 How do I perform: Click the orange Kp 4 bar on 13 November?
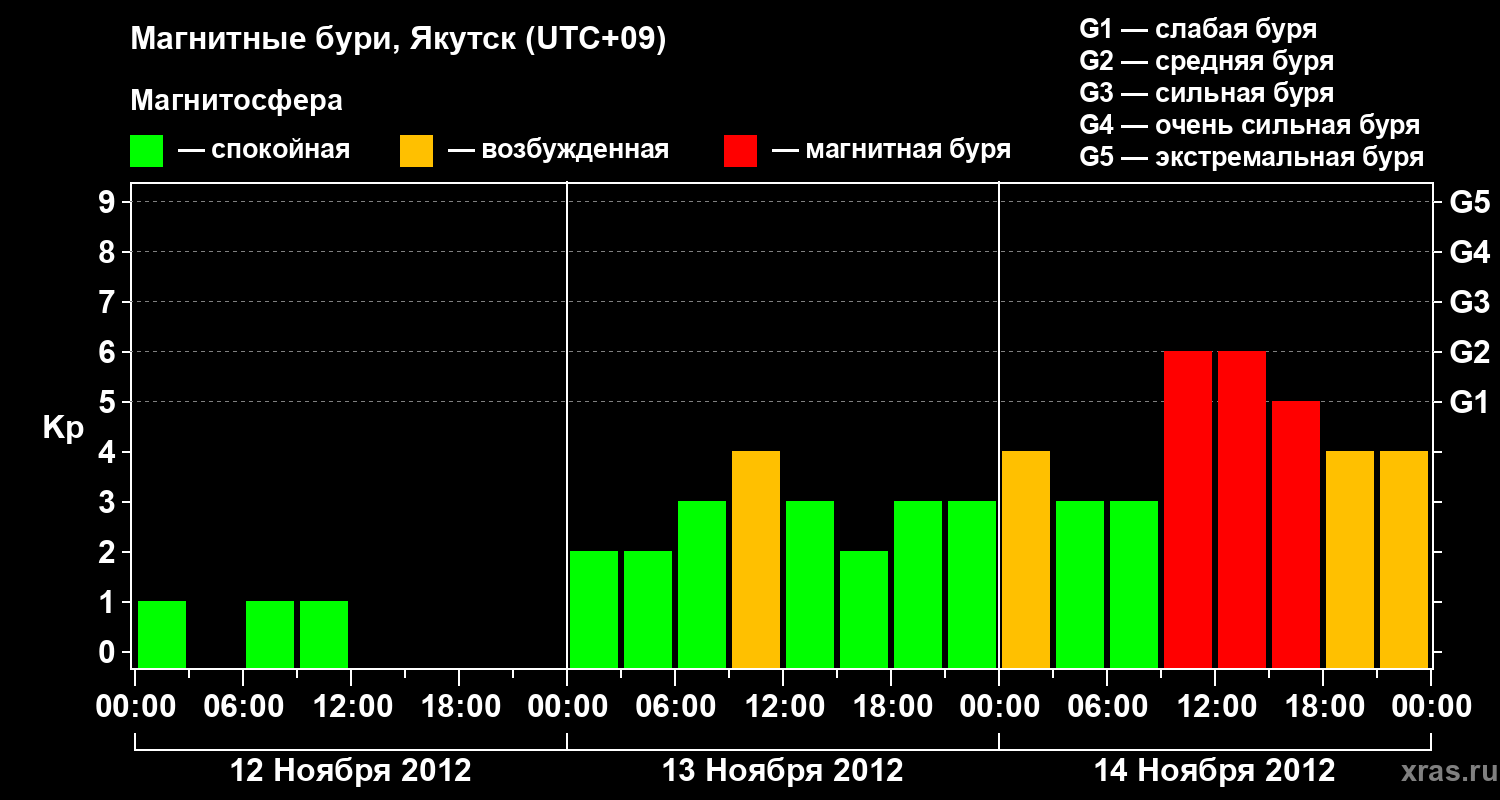point(756,559)
